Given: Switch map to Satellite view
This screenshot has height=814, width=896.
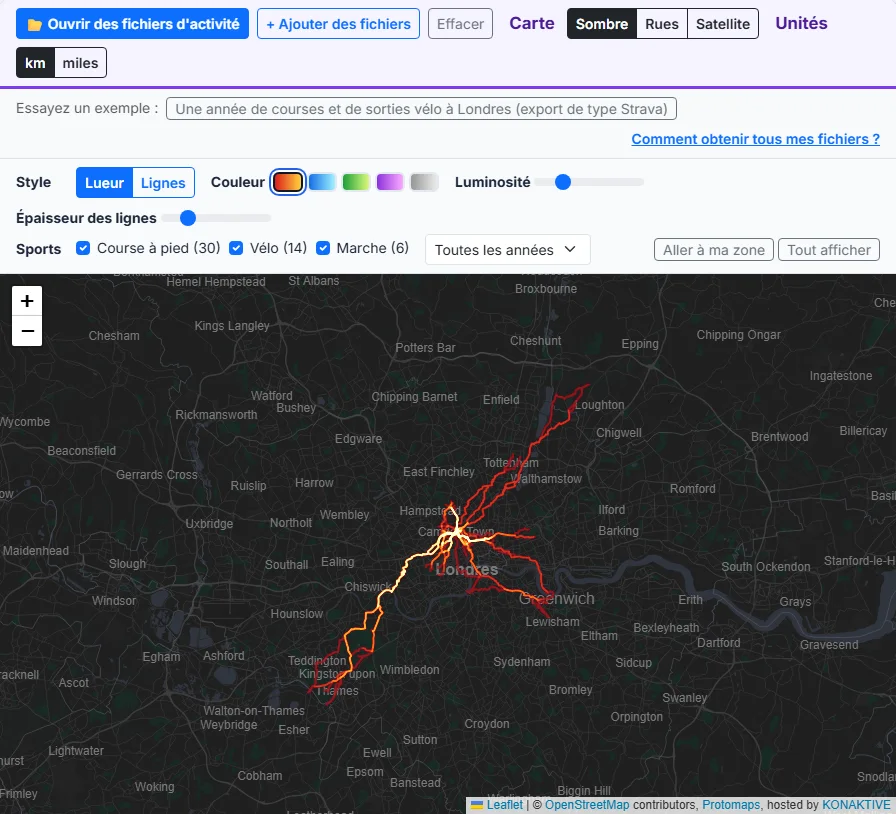Looking at the screenshot, I should coord(723,24).
